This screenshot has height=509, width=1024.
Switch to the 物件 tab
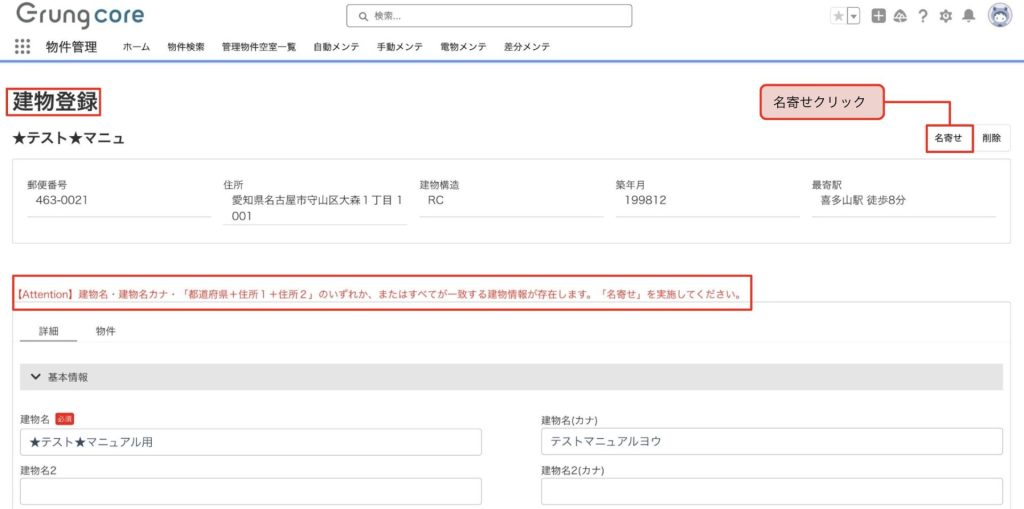coord(105,331)
